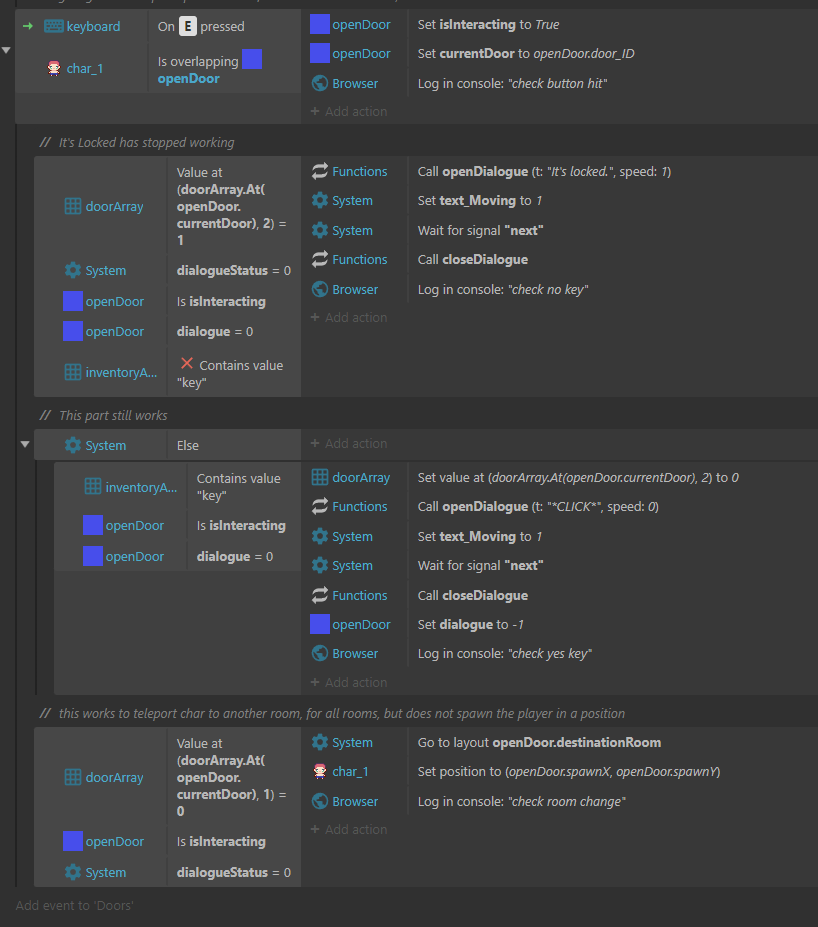Collapse the top keyboard event group arrow
Viewport: 818px width, 927px height.
click(6, 50)
